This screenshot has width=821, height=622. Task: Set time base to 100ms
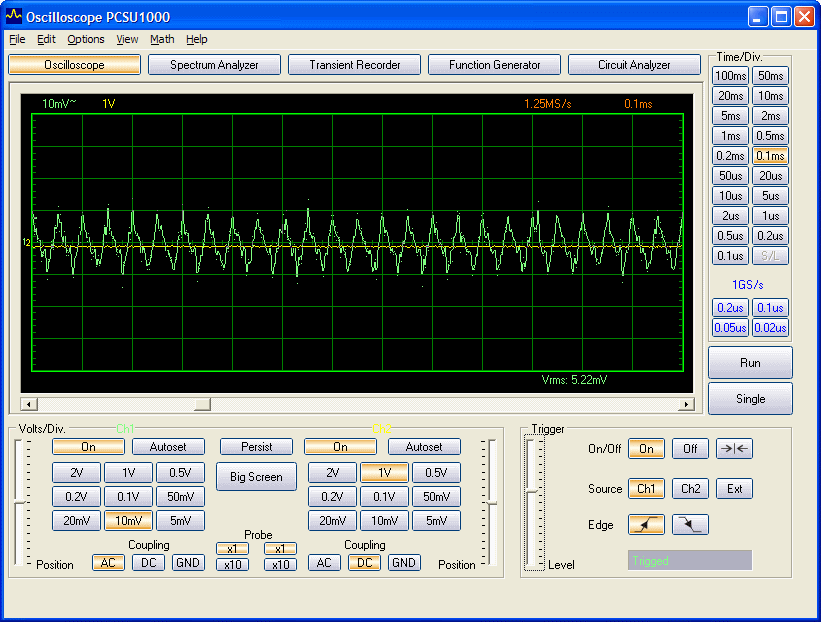(x=730, y=76)
